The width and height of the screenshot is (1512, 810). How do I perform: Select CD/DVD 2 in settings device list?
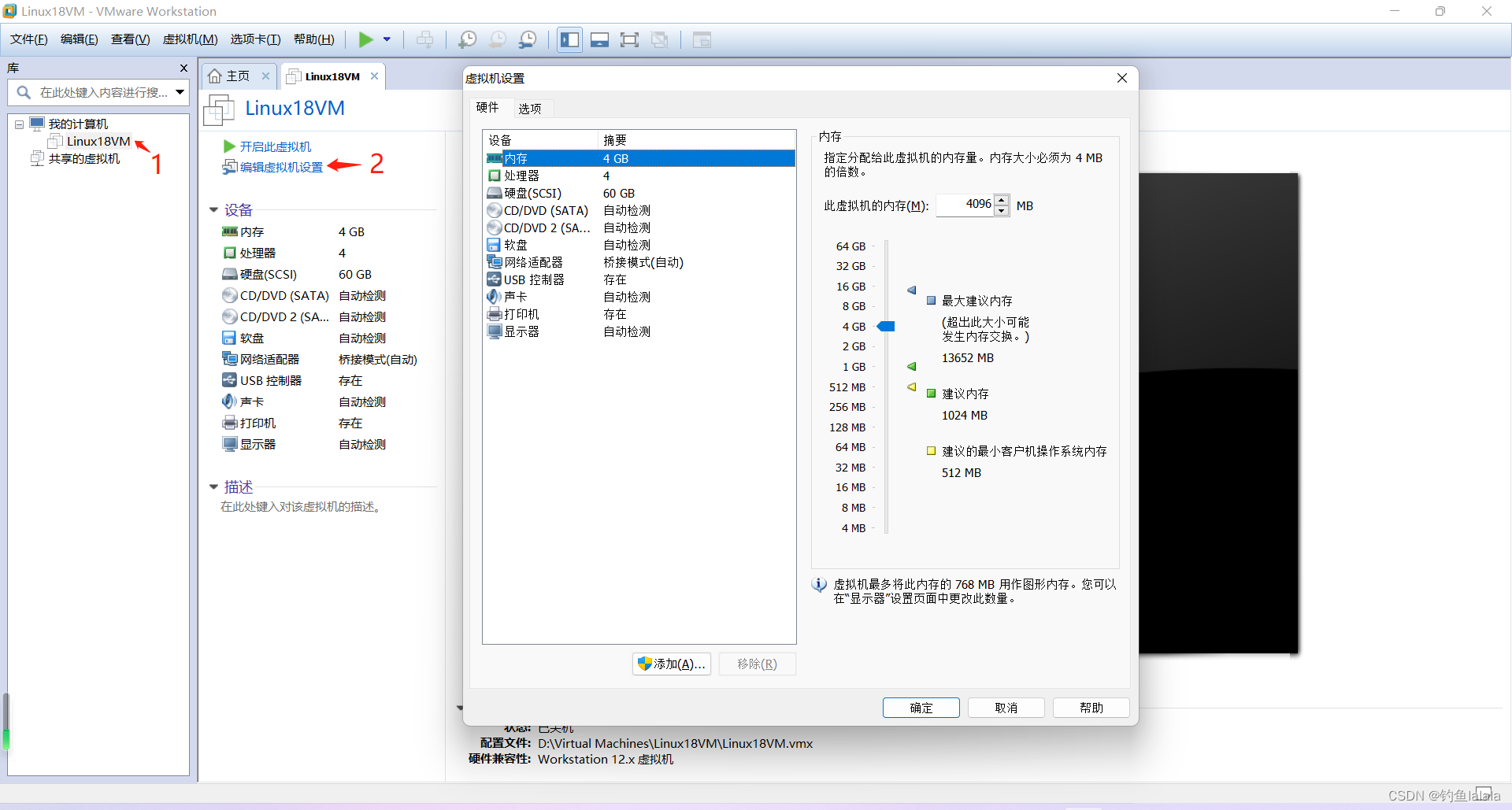tap(639, 227)
